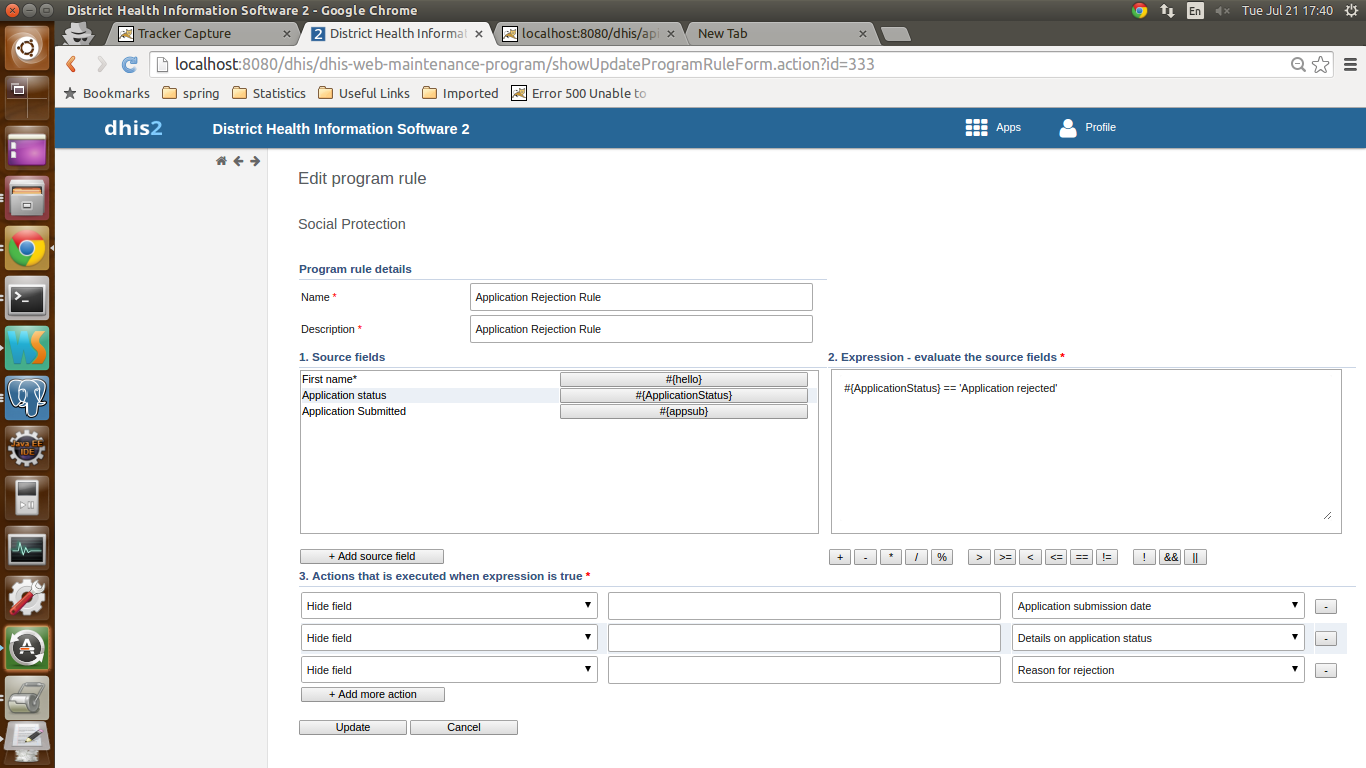Open the Application submission date dropdown
1366x768 pixels.
[1158, 606]
